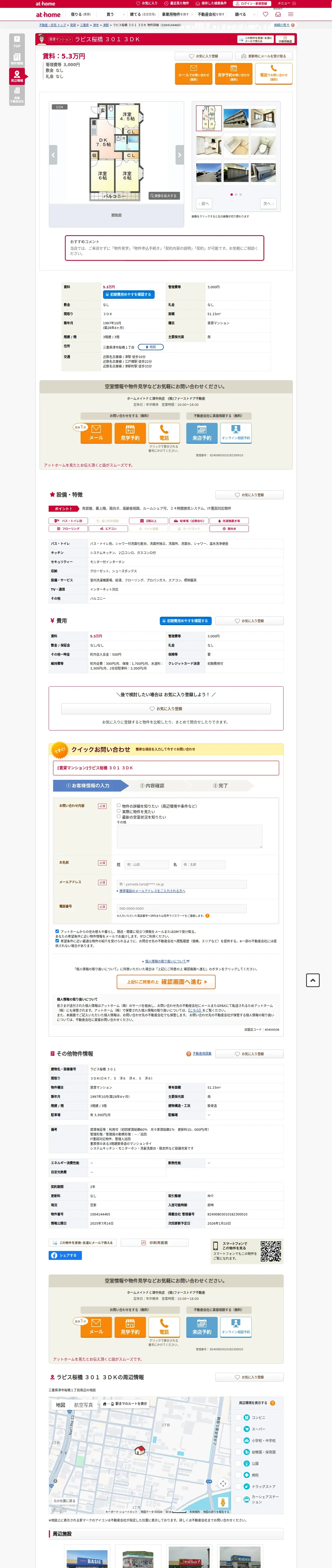Click orange メール inquiry button in contact box

click(96, 433)
